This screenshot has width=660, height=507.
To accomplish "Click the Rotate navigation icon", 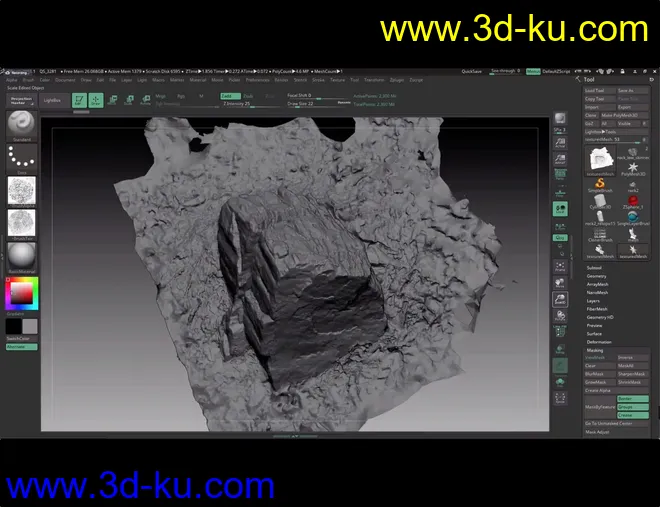I will pyautogui.click(x=560, y=316).
